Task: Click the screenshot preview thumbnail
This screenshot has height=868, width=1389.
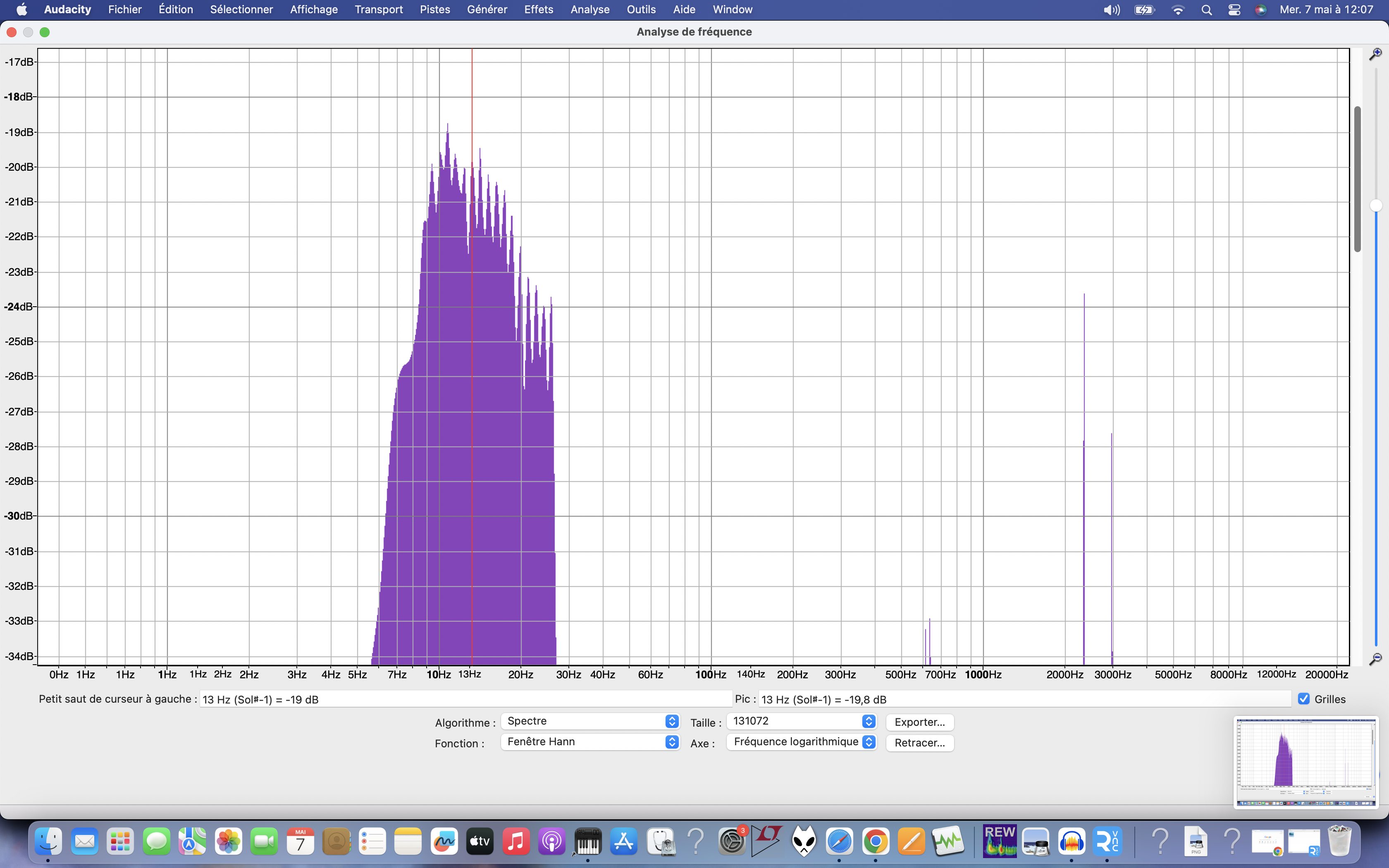Action: tap(1306, 762)
